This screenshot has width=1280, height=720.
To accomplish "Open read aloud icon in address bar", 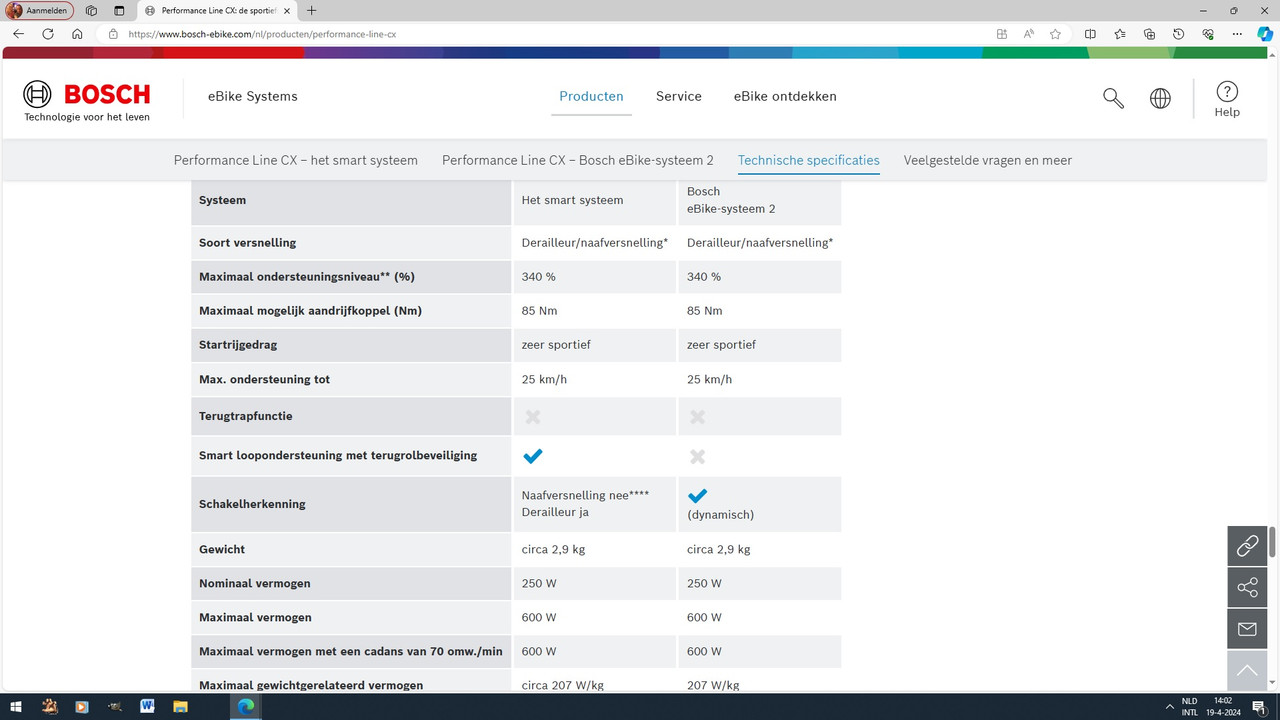I will click(x=1029, y=33).
